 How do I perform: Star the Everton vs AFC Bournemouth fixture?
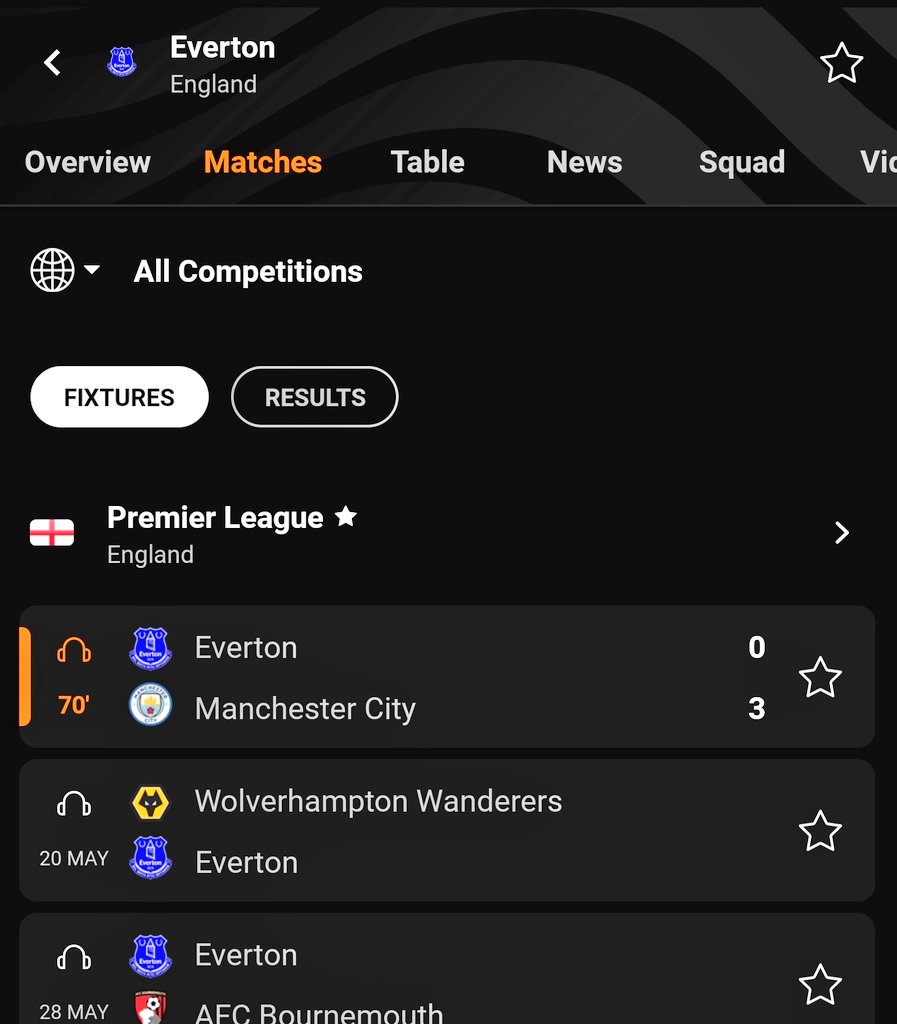[820, 984]
